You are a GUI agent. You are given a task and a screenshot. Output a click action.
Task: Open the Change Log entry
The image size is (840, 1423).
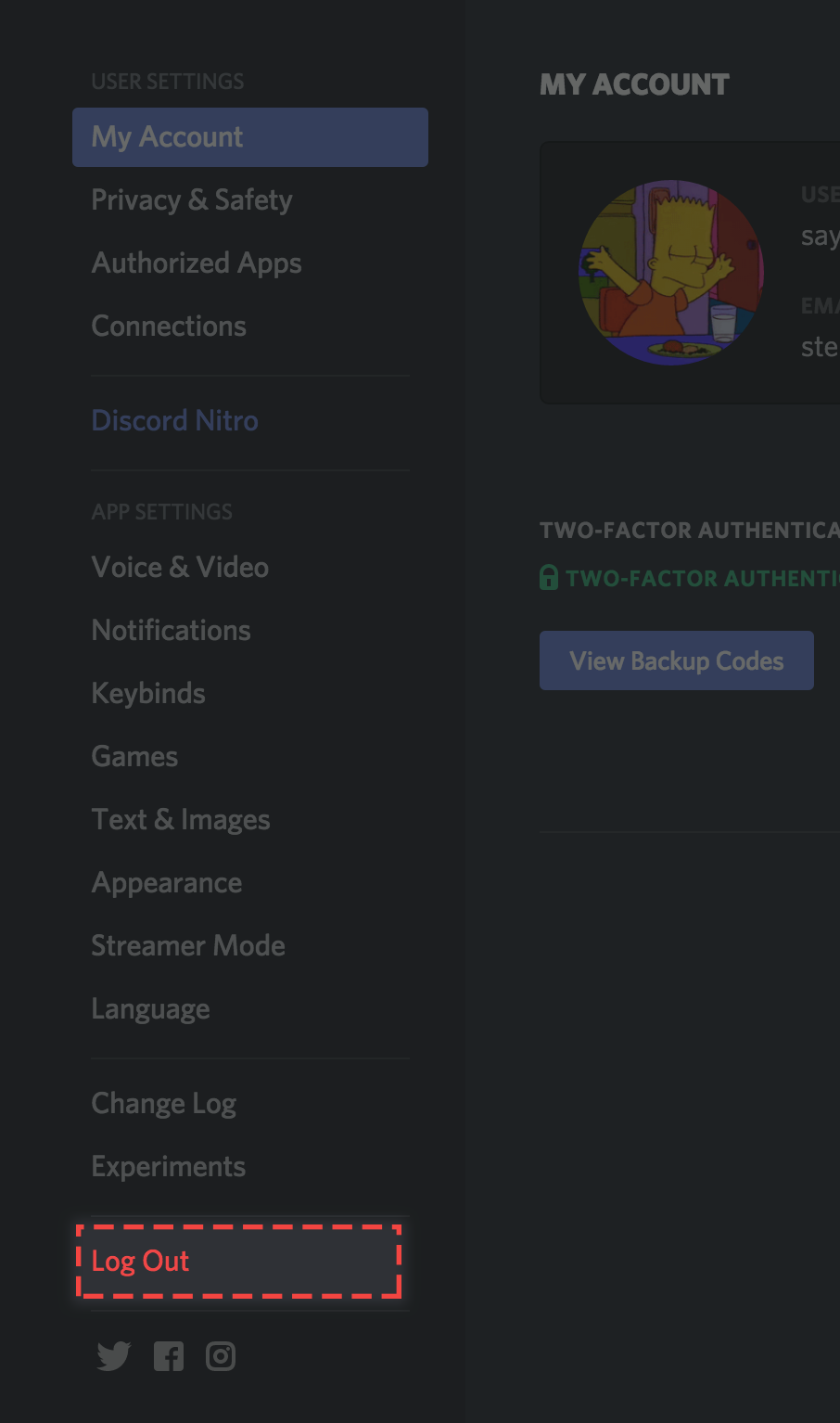pyautogui.click(x=163, y=1103)
